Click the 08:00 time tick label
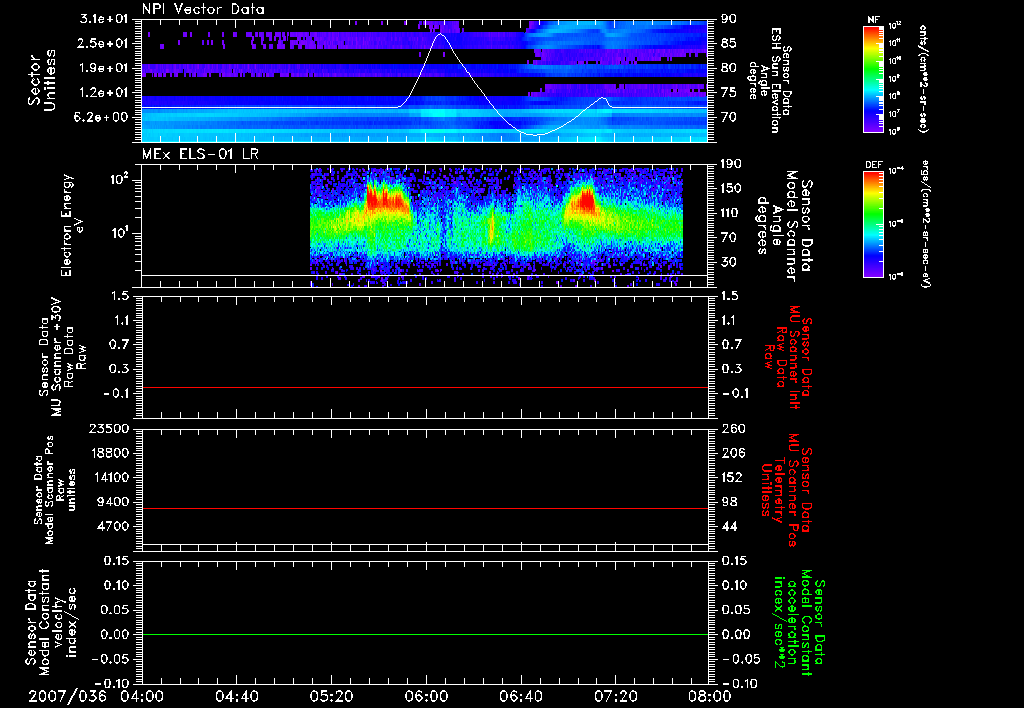1024x708 pixels. (710, 696)
